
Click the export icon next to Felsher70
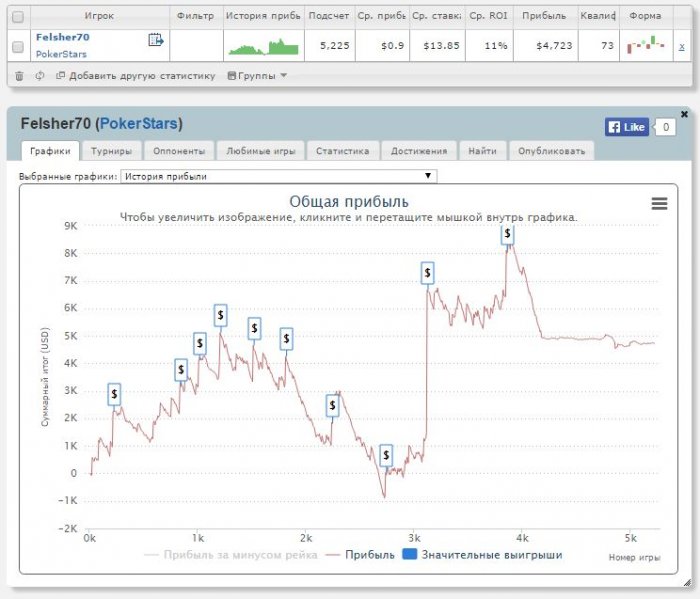156,40
